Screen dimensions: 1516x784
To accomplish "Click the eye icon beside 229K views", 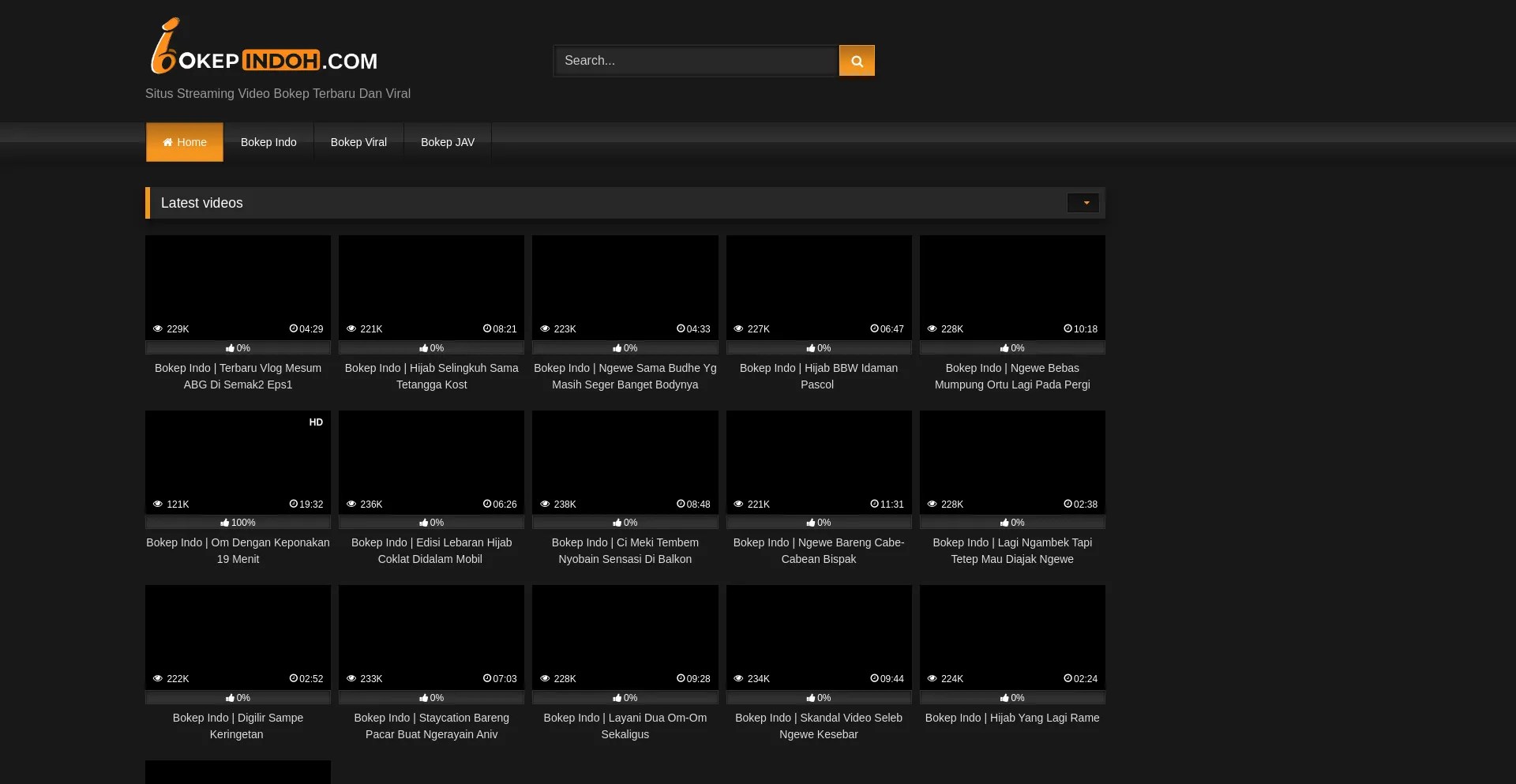I will 158,329.
